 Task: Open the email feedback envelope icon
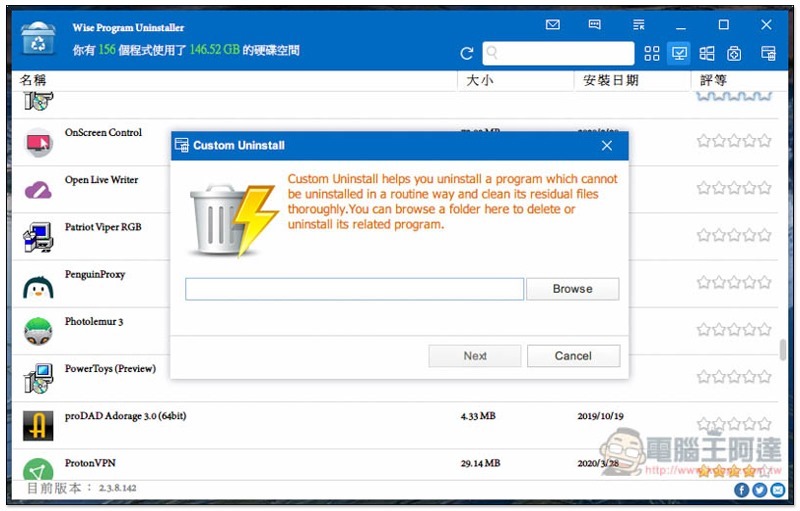pyautogui.click(x=553, y=25)
